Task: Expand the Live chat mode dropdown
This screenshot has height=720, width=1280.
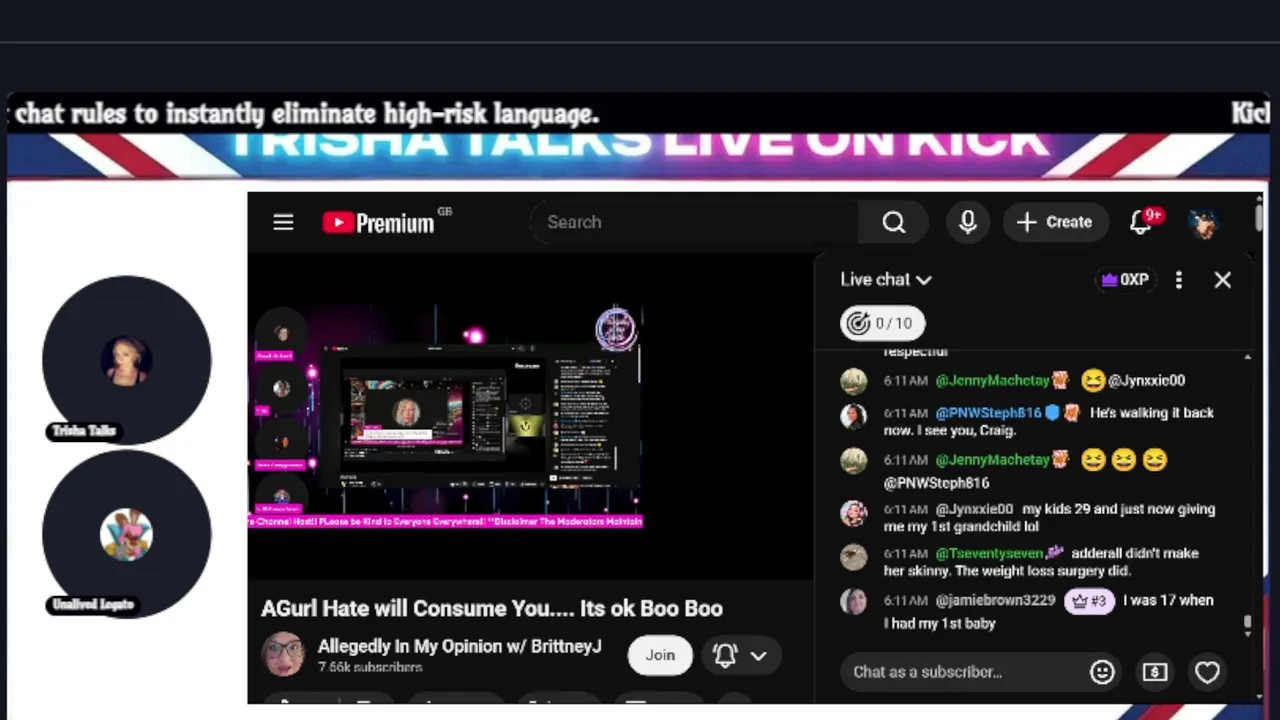Action: (886, 280)
